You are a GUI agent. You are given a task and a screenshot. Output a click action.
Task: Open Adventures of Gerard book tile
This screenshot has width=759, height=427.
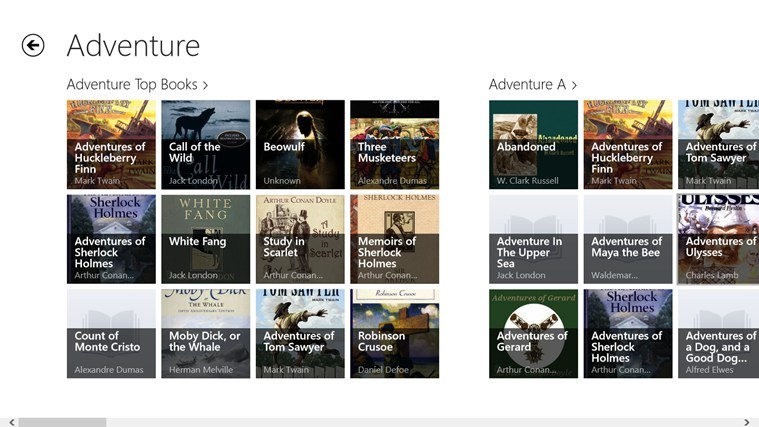533,334
